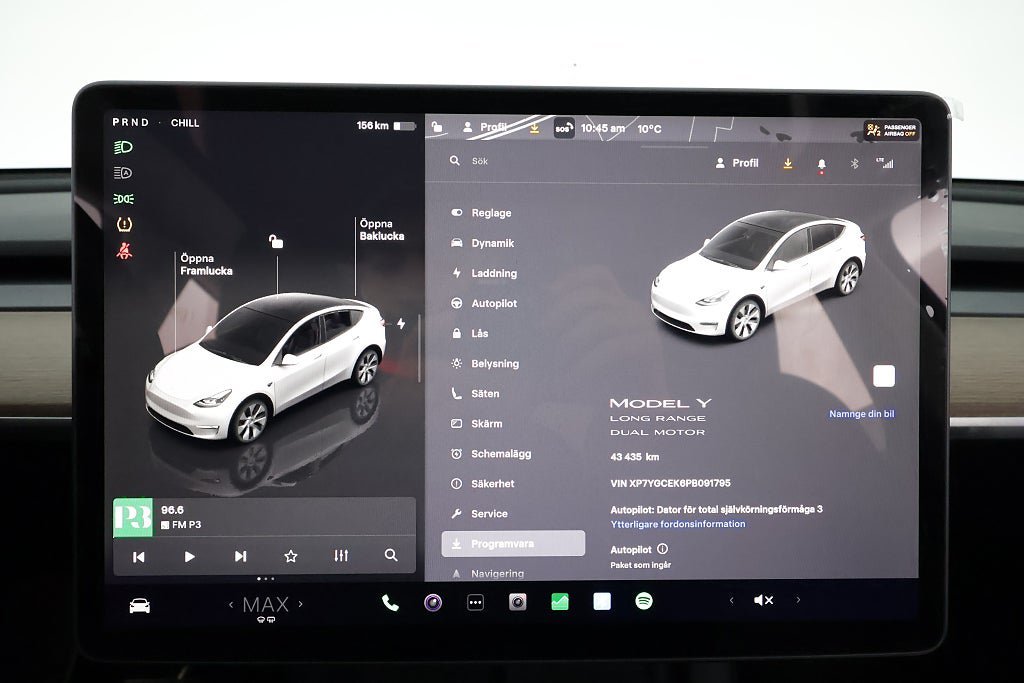The height and width of the screenshot is (683, 1024).
Task: Launch Spotify from the bottom dock
Action: click(644, 601)
